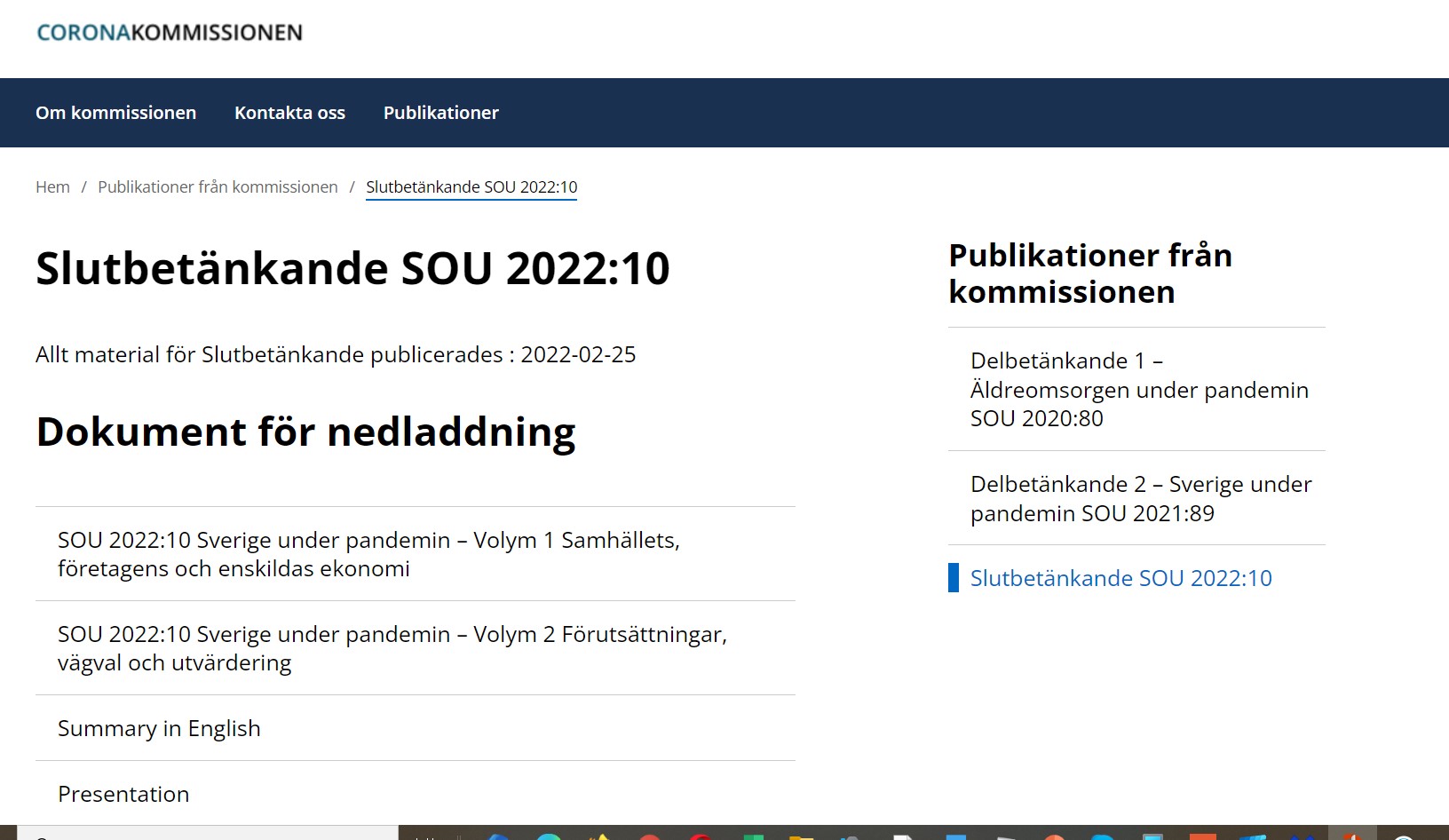This screenshot has width=1449, height=840.
Task: Open Delbetänkande 1 Äldreomsorgen under pandemin
Action: point(1139,389)
